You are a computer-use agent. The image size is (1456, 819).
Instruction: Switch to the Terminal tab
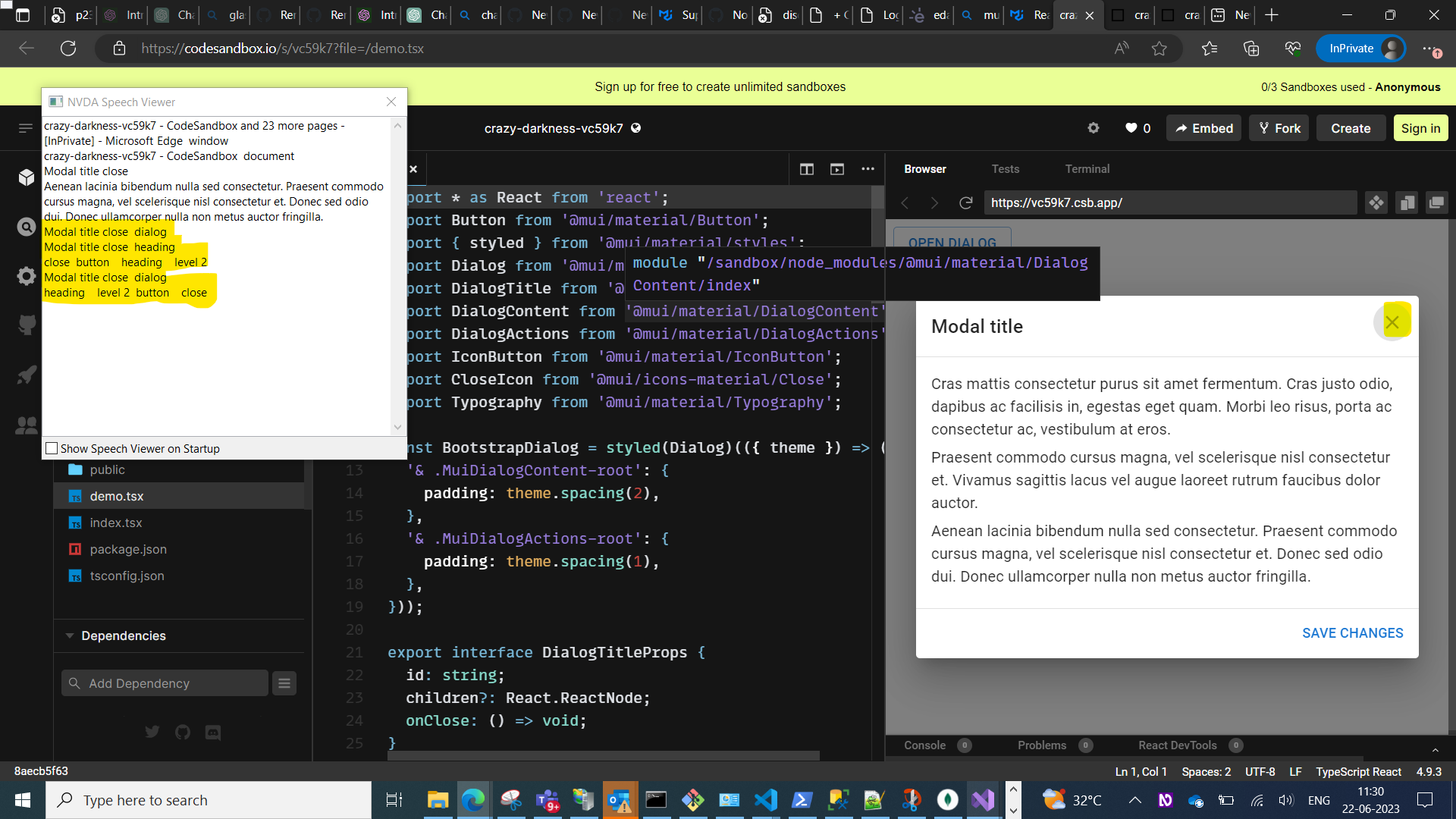1087,168
